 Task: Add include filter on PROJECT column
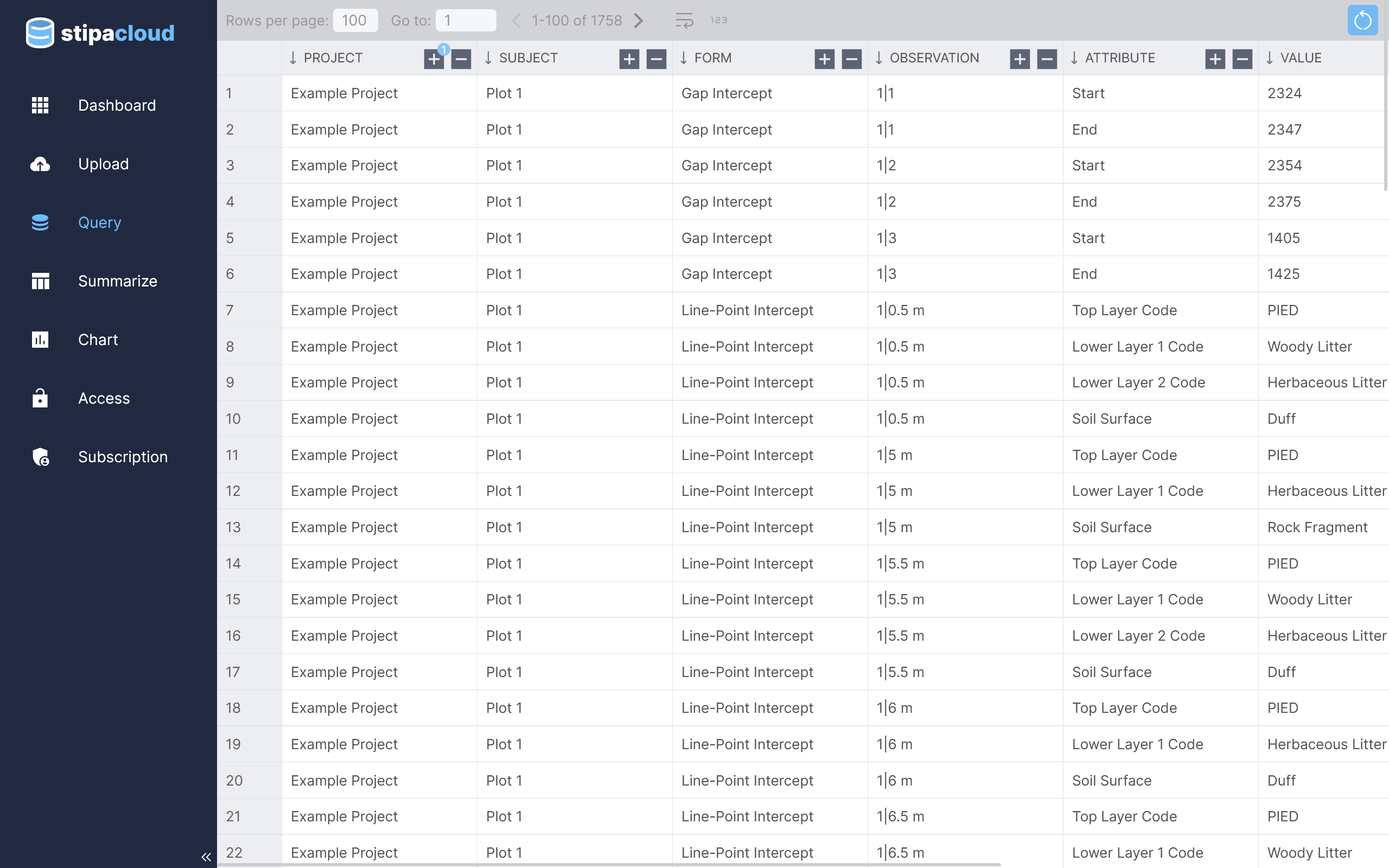click(x=434, y=59)
